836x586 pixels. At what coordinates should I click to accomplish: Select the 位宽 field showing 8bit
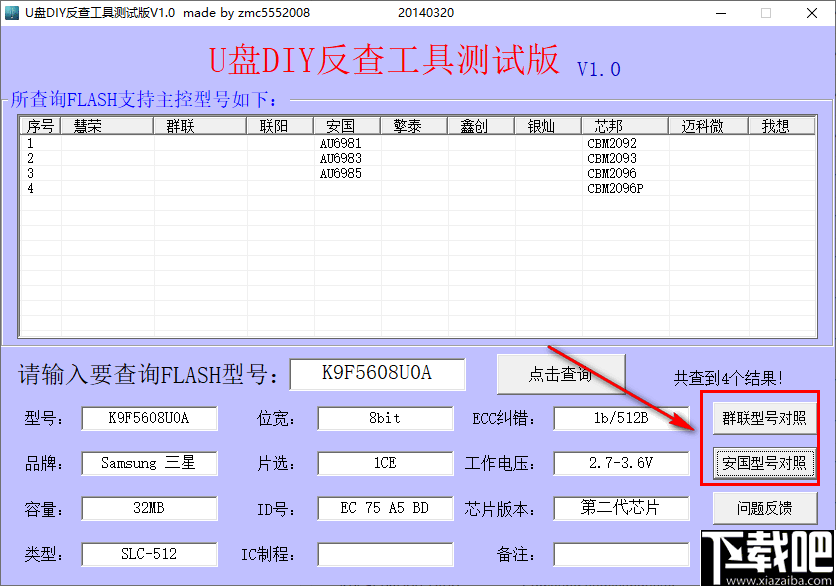click(x=384, y=418)
